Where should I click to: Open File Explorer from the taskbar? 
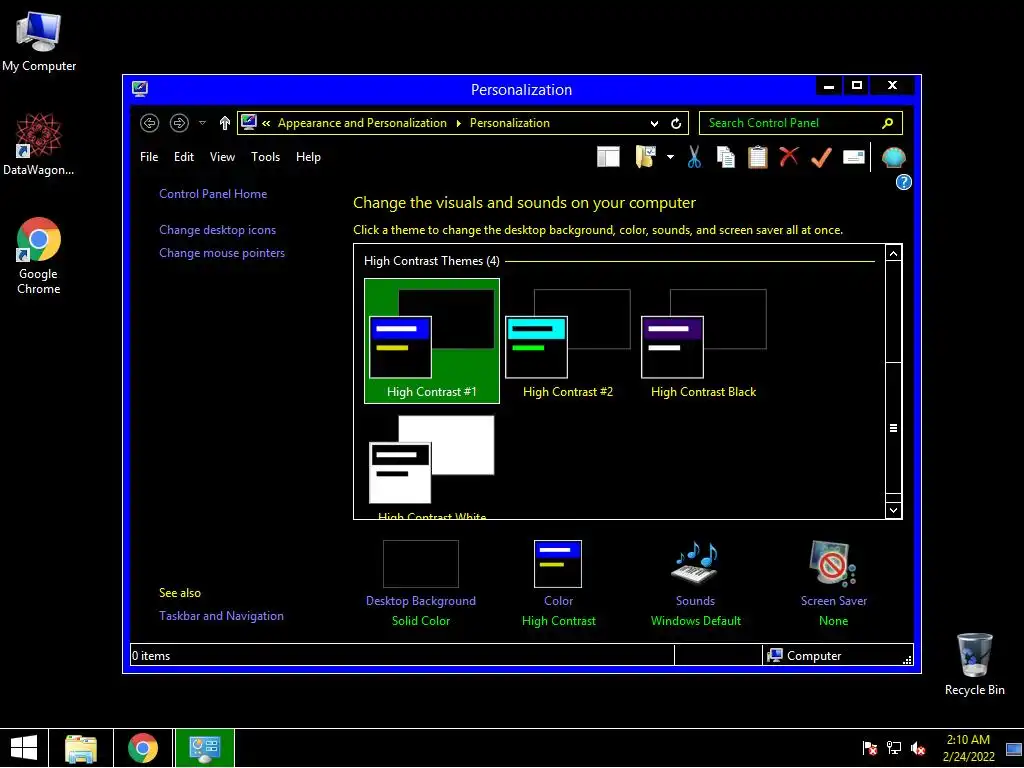(x=81, y=748)
